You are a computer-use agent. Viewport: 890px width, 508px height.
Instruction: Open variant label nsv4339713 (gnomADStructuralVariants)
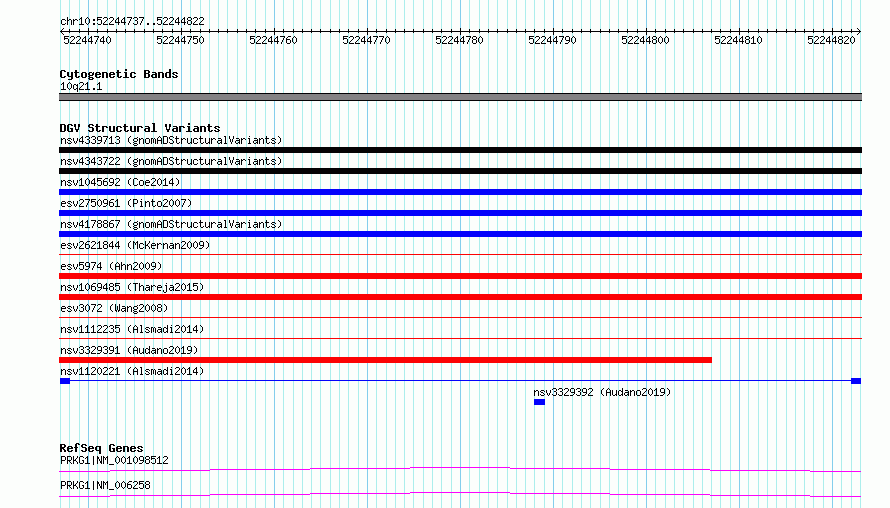171,140
